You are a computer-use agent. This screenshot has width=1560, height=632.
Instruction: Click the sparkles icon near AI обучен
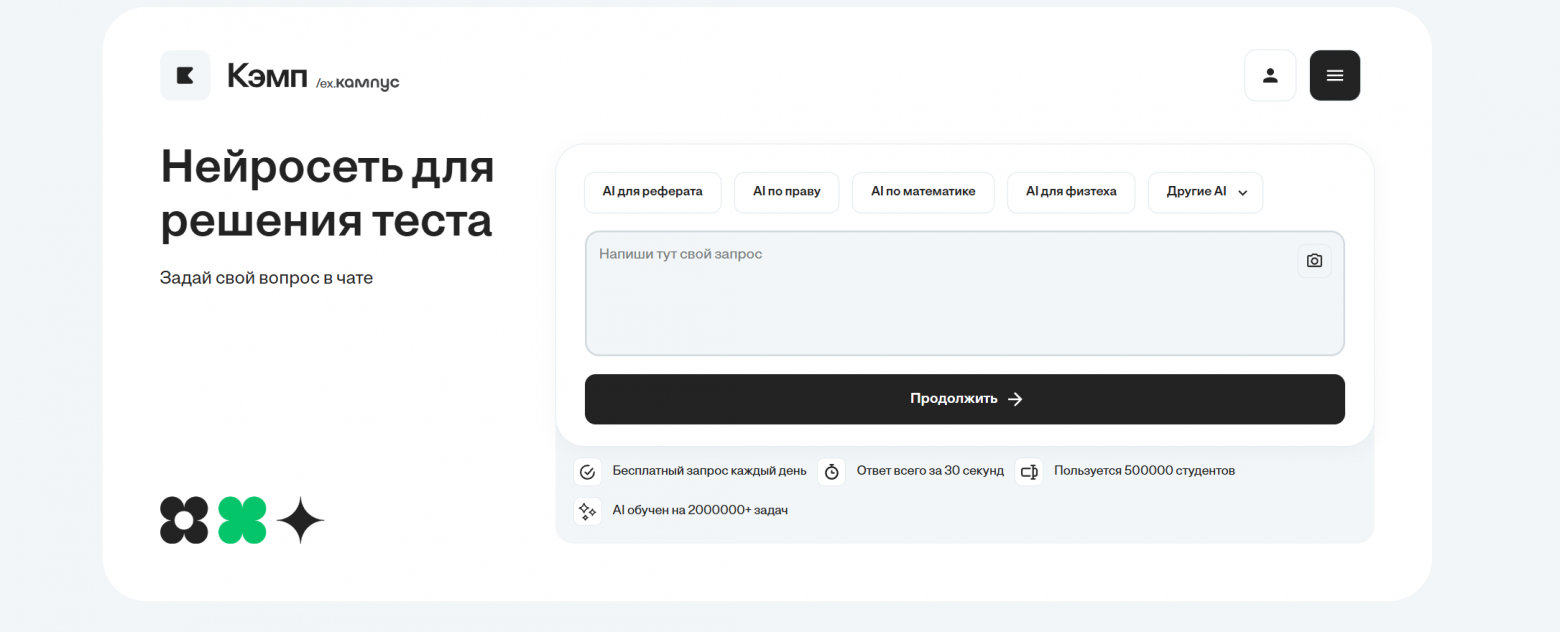pyautogui.click(x=588, y=511)
